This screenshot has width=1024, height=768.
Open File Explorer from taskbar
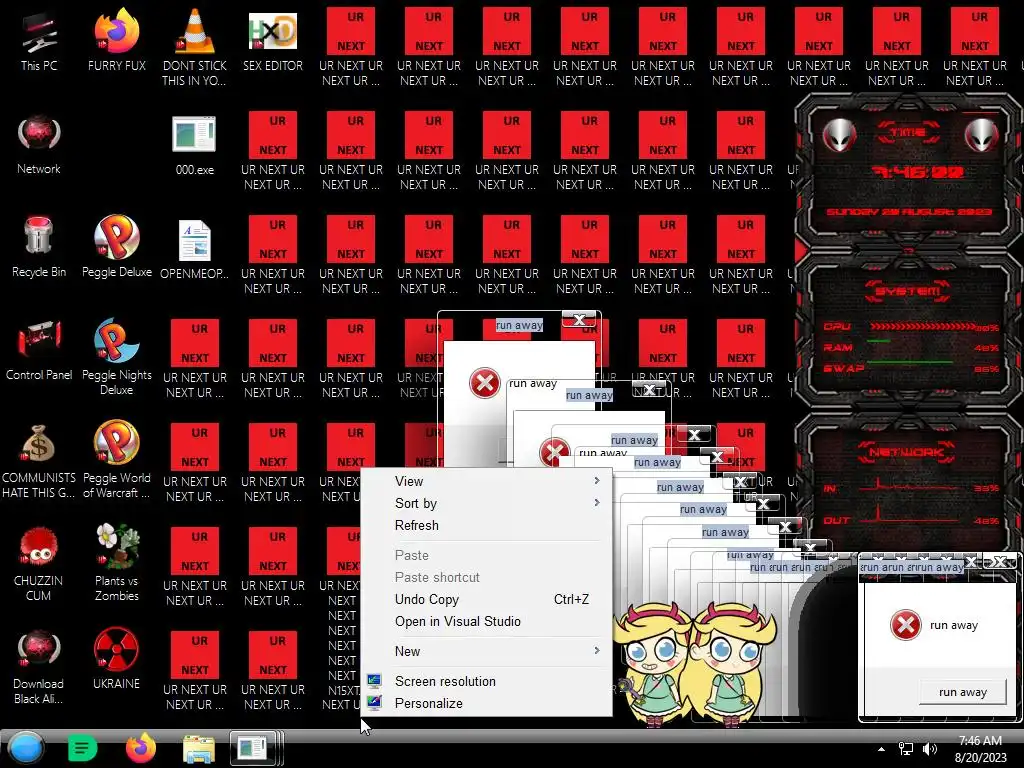(199, 749)
